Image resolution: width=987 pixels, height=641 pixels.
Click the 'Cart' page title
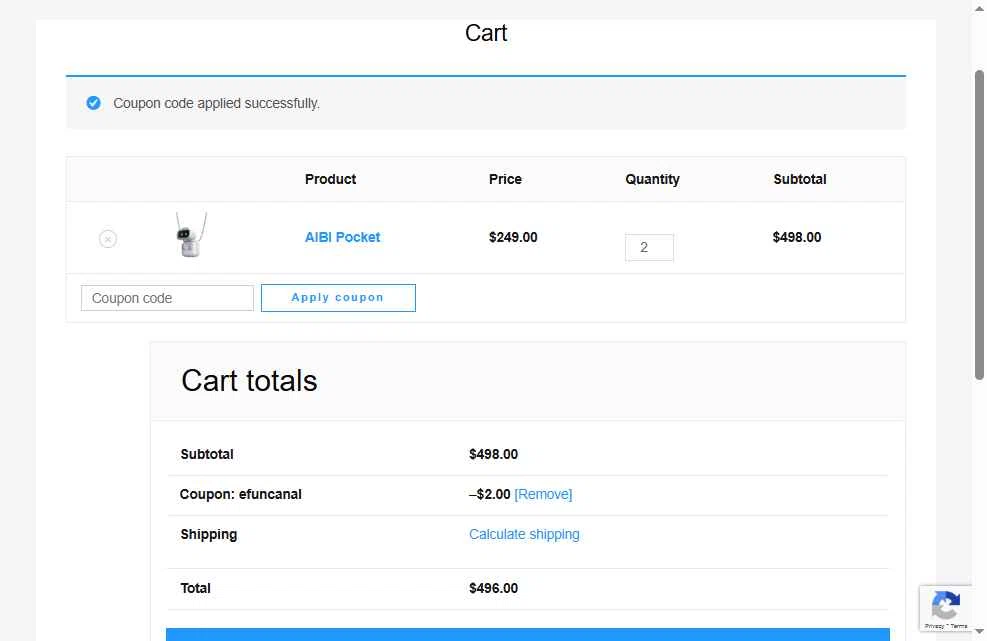486,33
